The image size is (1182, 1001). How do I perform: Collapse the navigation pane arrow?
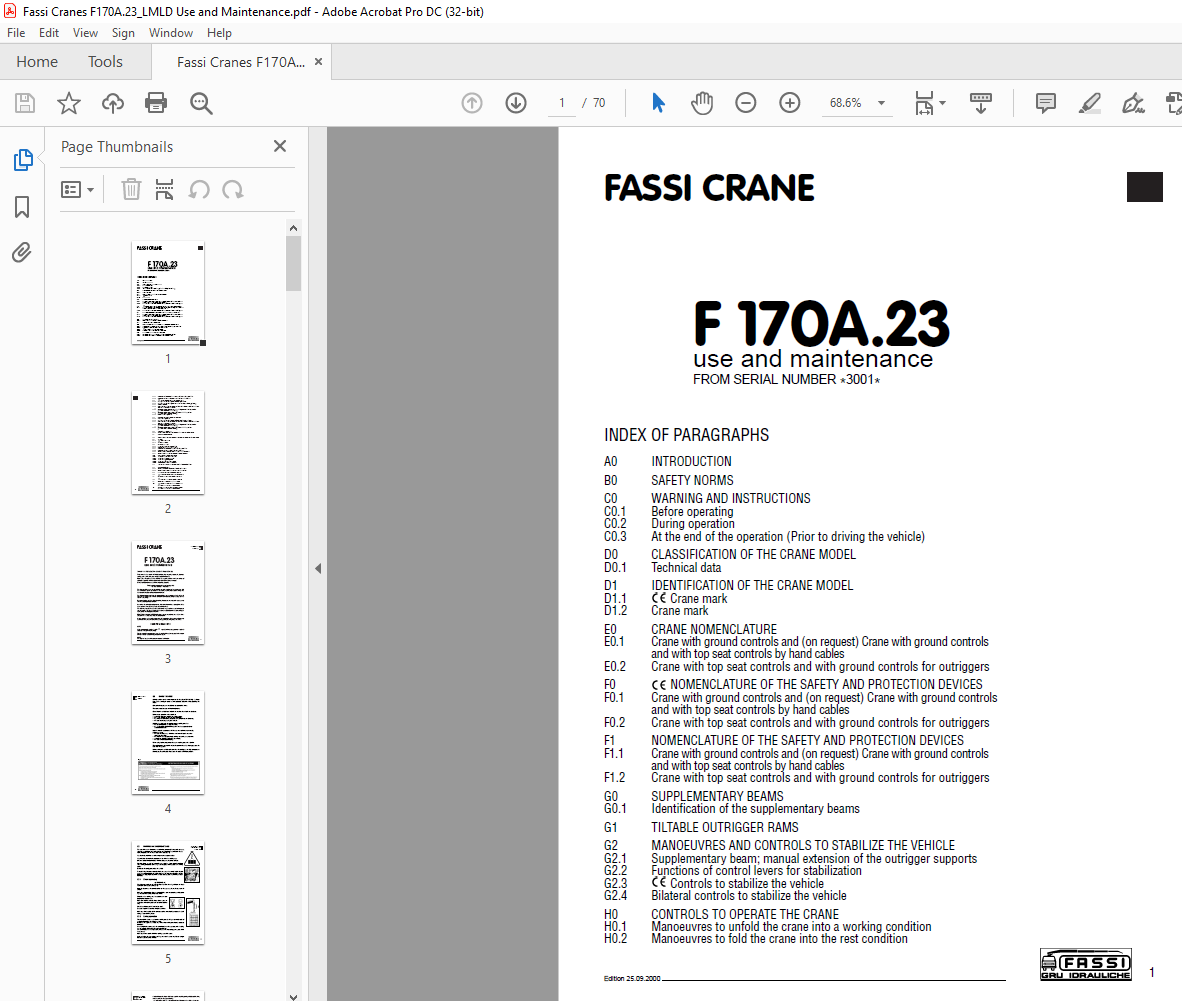click(318, 568)
